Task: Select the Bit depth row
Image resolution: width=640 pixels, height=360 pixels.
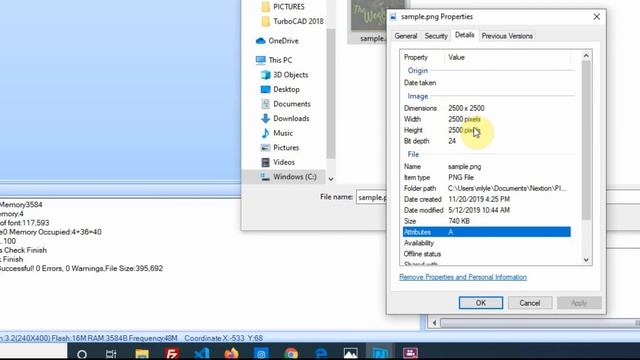Action: coord(487,141)
